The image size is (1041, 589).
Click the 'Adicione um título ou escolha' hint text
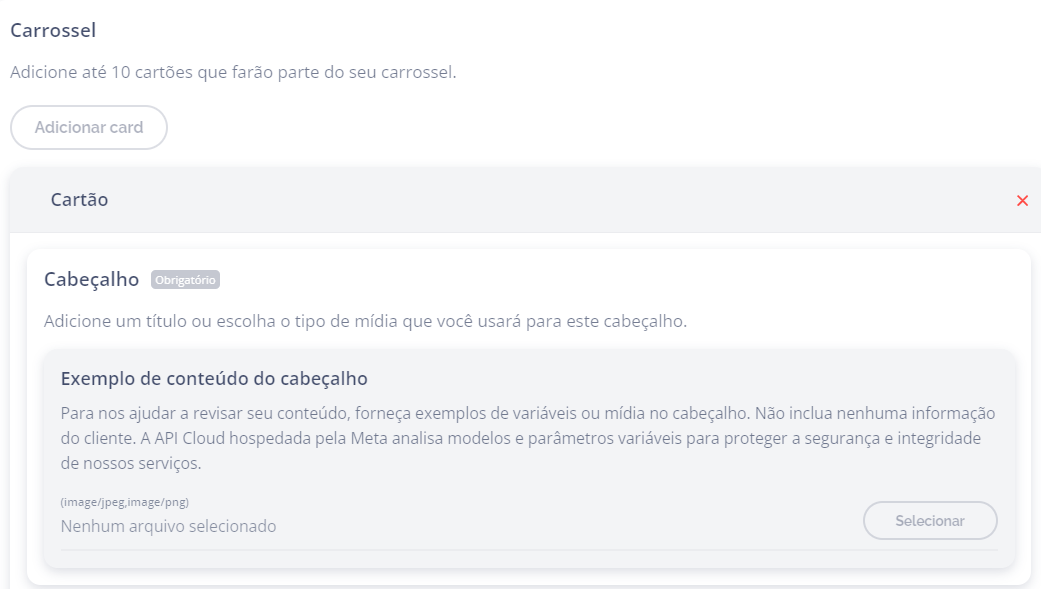coord(365,323)
